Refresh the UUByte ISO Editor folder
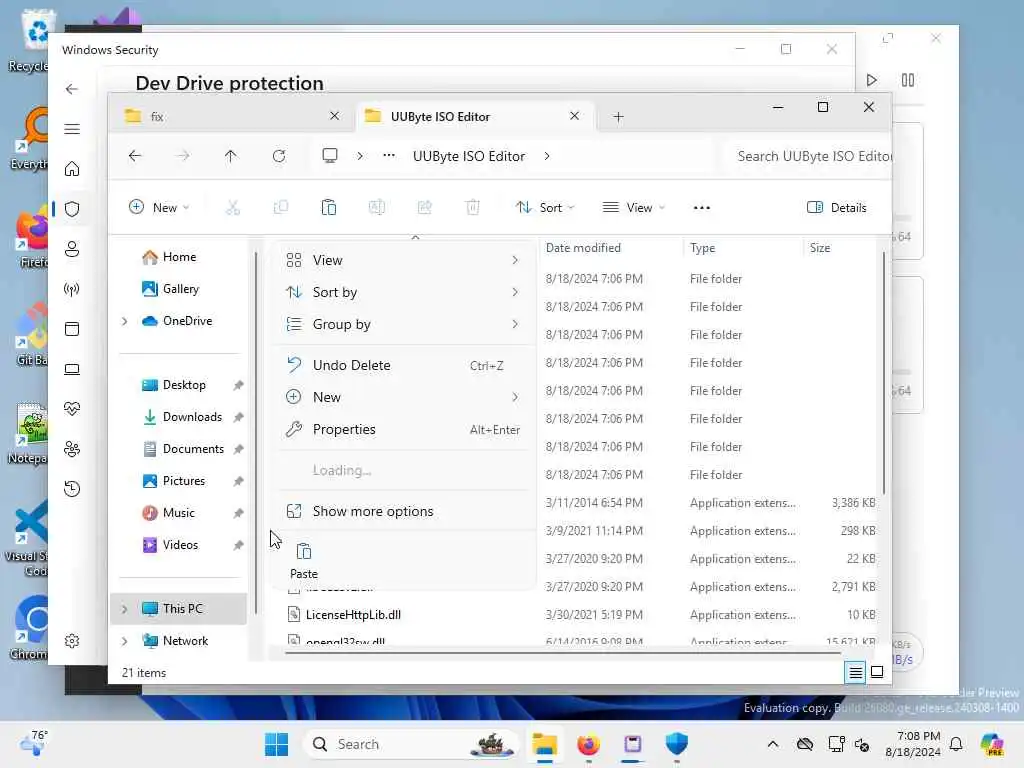 pyautogui.click(x=279, y=156)
